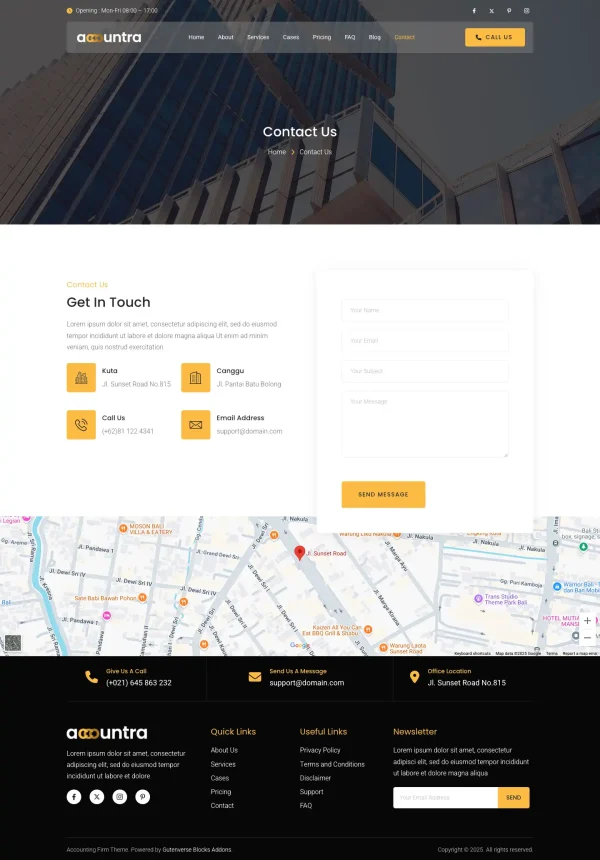600x860 pixels.
Task: Click the newsletter SEND button
Action: 513,798
